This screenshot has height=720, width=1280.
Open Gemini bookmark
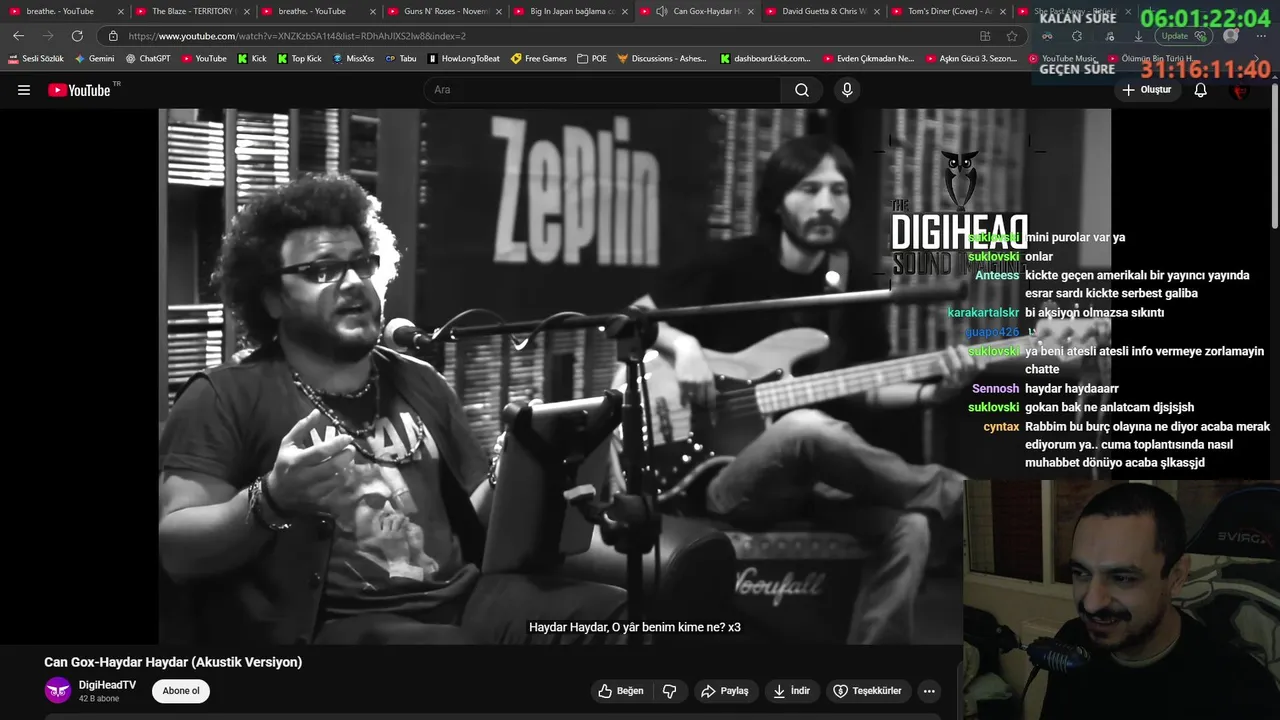point(95,59)
